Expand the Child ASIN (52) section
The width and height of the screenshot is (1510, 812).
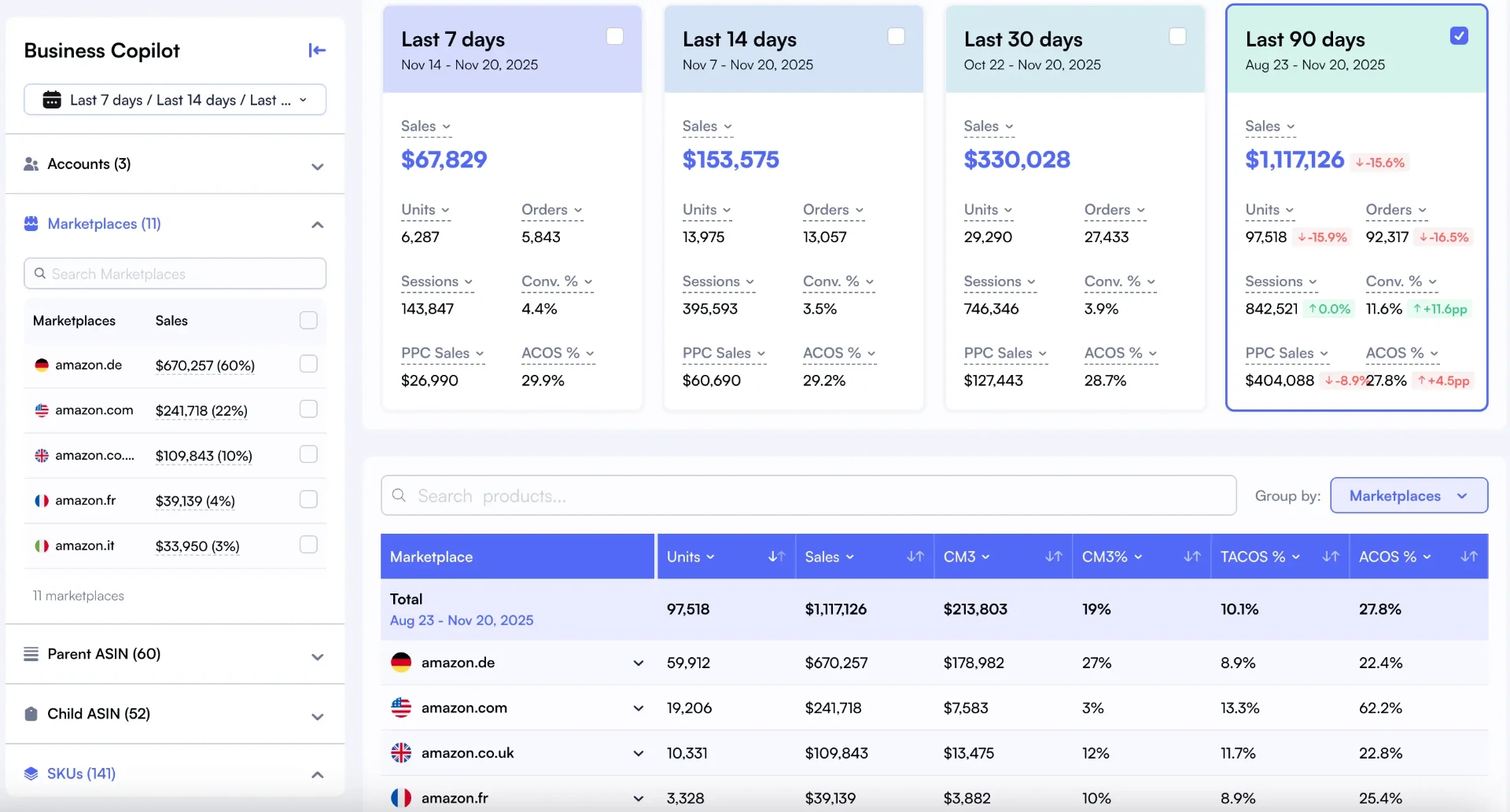tap(318, 717)
